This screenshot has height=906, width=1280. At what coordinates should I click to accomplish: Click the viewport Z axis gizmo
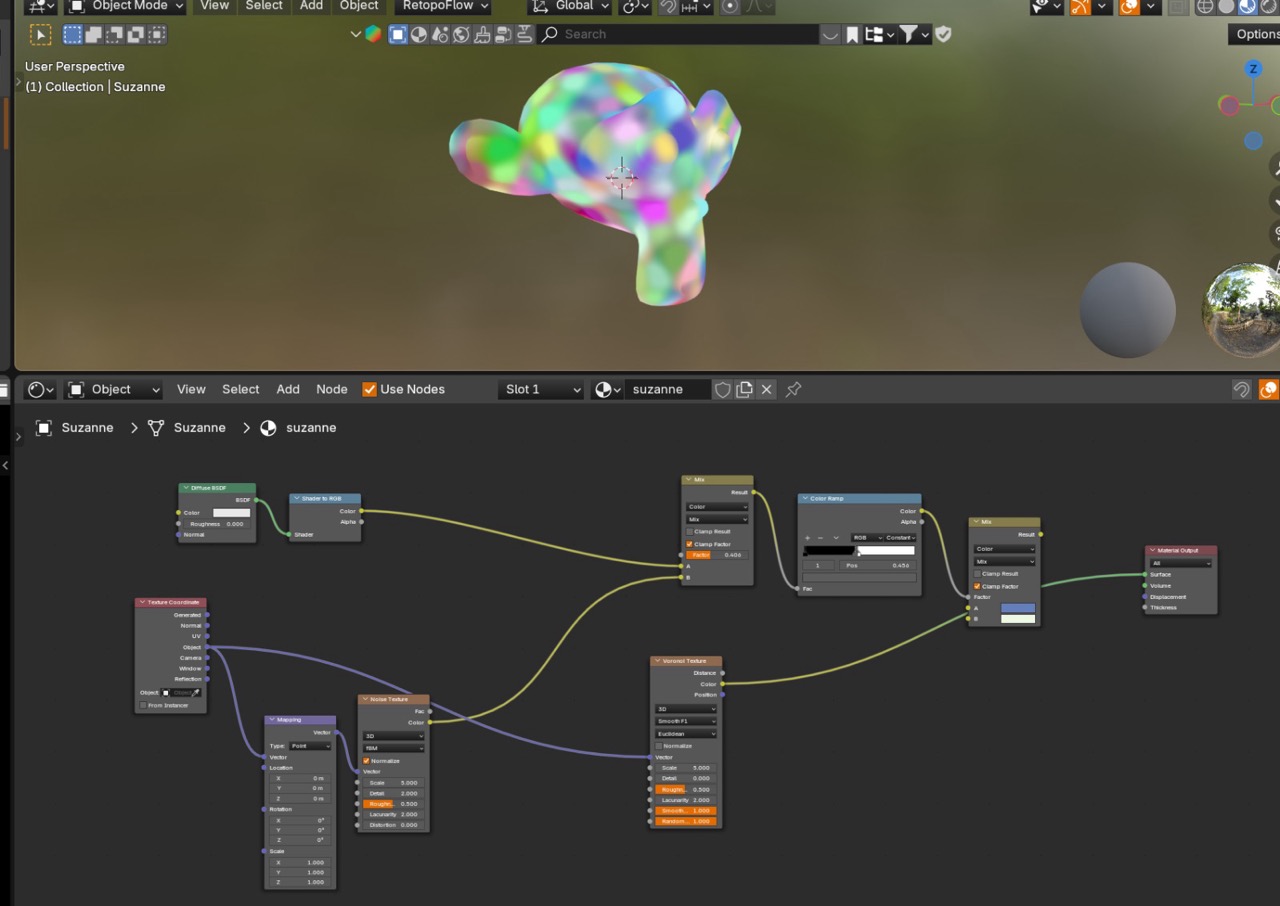tap(1253, 69)
